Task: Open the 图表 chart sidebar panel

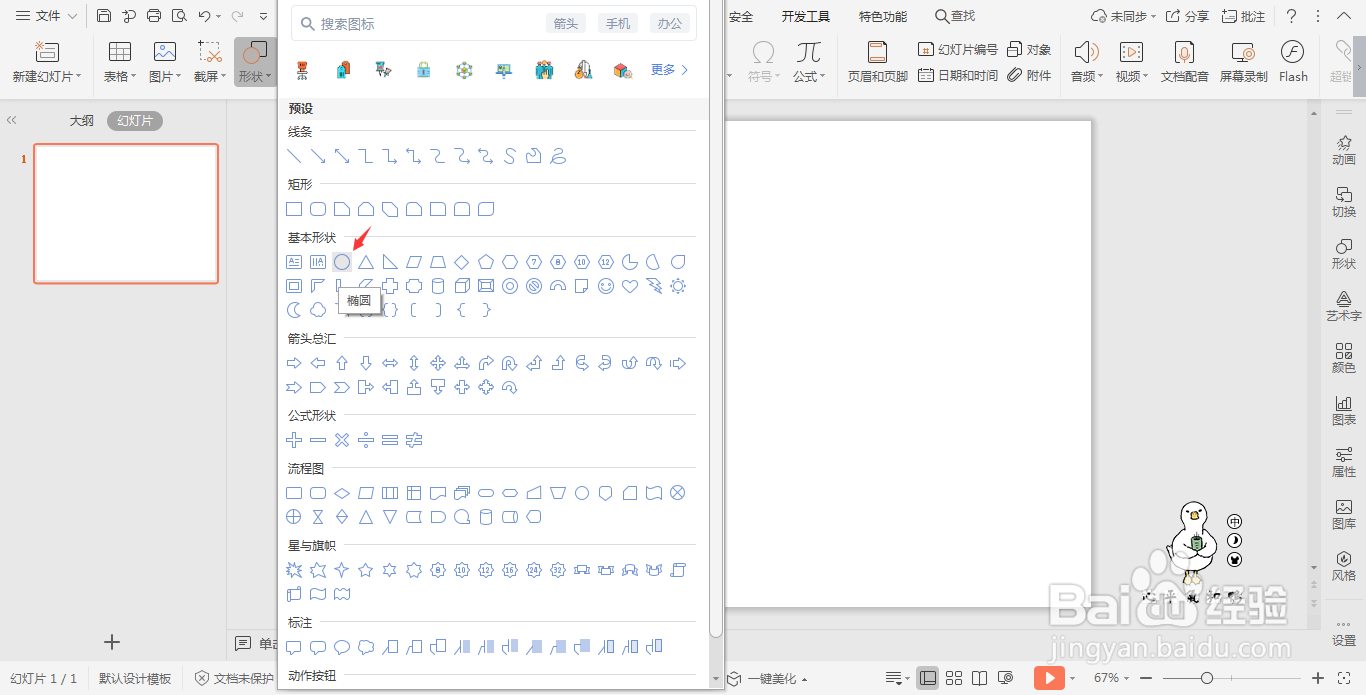Action: click(x=1344, y=410)
